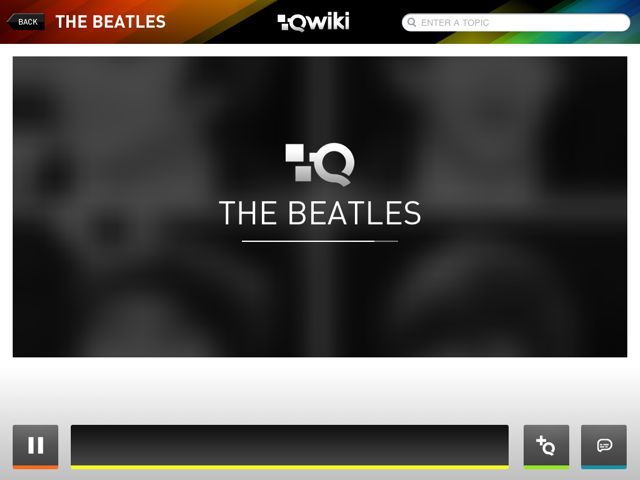Open the speech bubble comment icon
This screenshot has height=480, width=640.
point(604,445)
